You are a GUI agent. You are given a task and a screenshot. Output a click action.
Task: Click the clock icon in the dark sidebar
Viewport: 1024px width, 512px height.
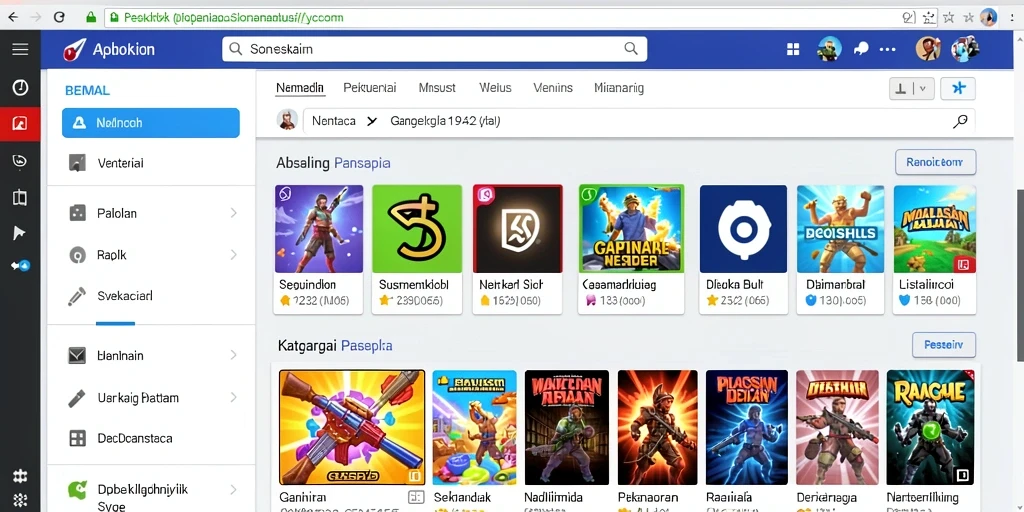pyautogui.click(x=20, y=87)
